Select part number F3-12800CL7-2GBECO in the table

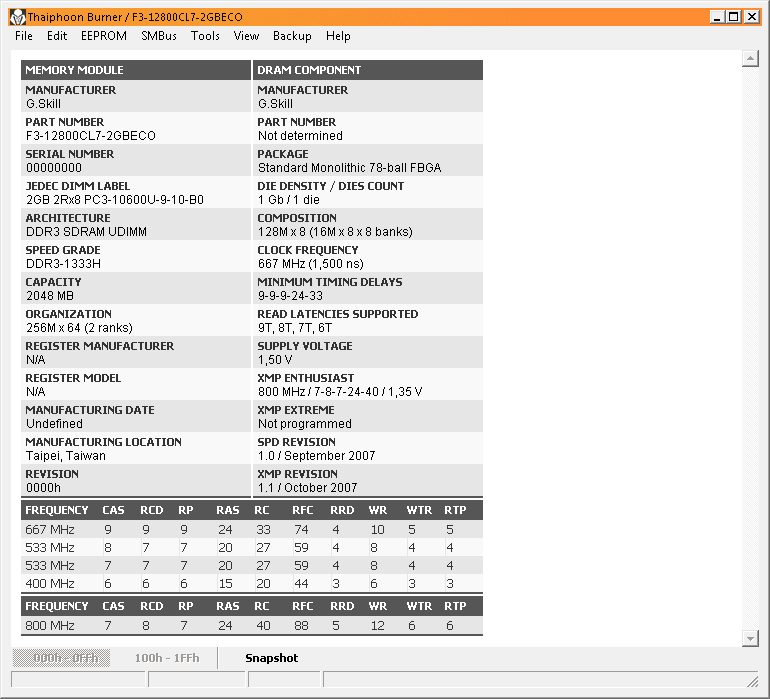[91, 136]
